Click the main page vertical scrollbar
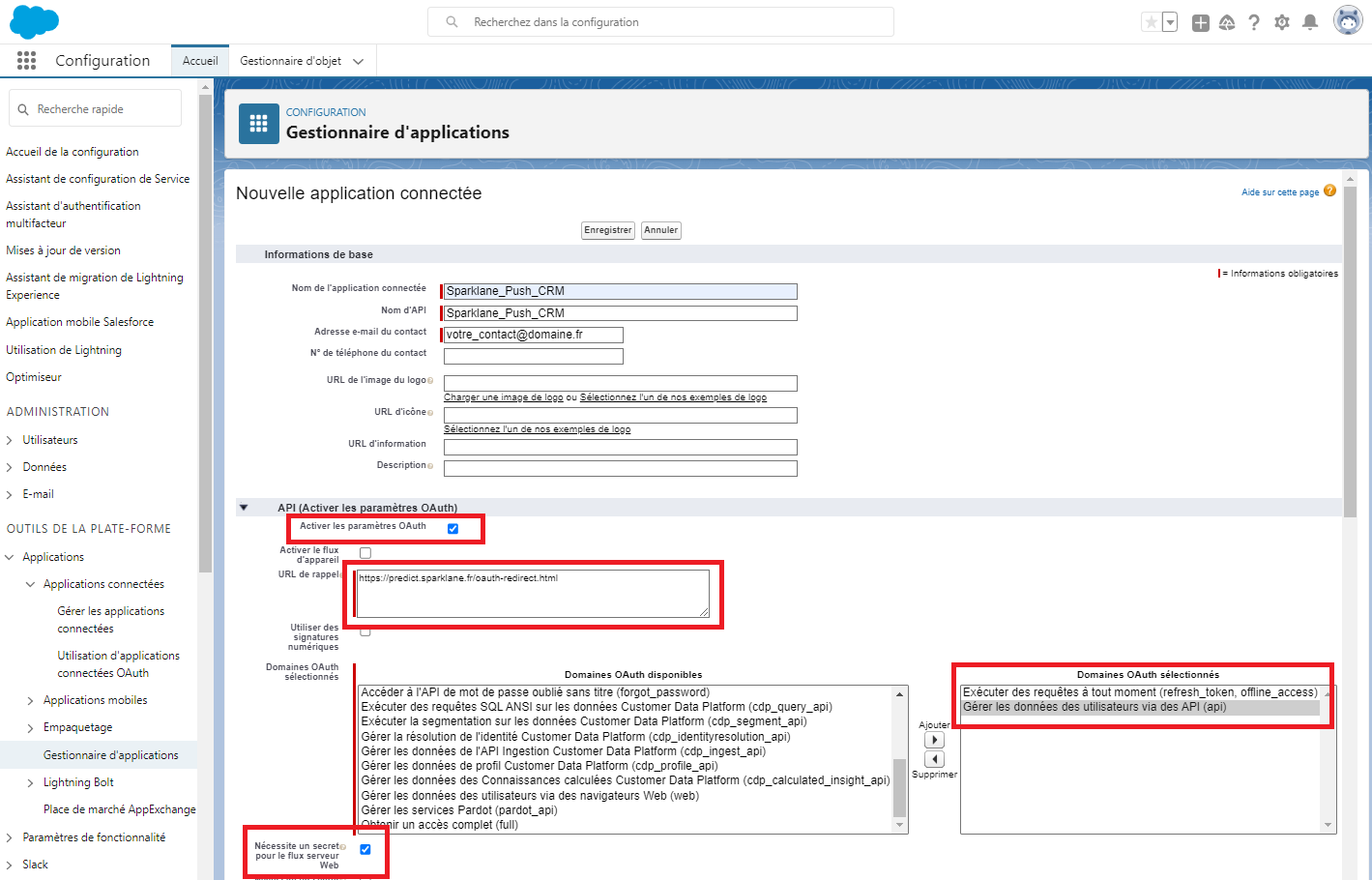This screenshot has height=880, width=1372. click(1351, 353)
